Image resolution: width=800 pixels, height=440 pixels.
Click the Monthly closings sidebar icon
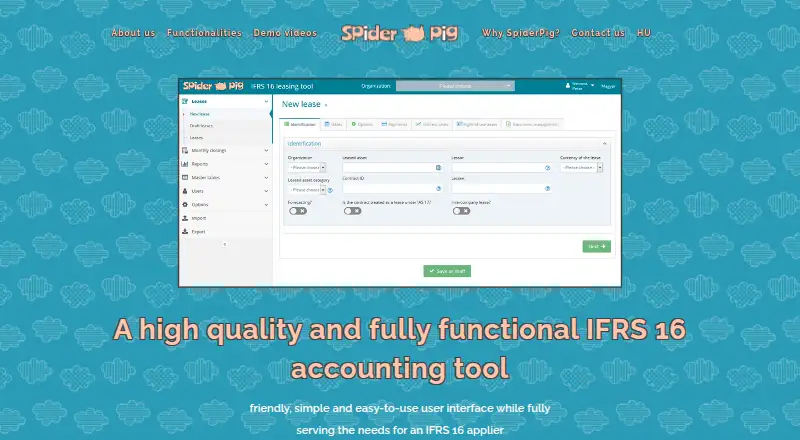pyautogui.click(x=185, y=151)
